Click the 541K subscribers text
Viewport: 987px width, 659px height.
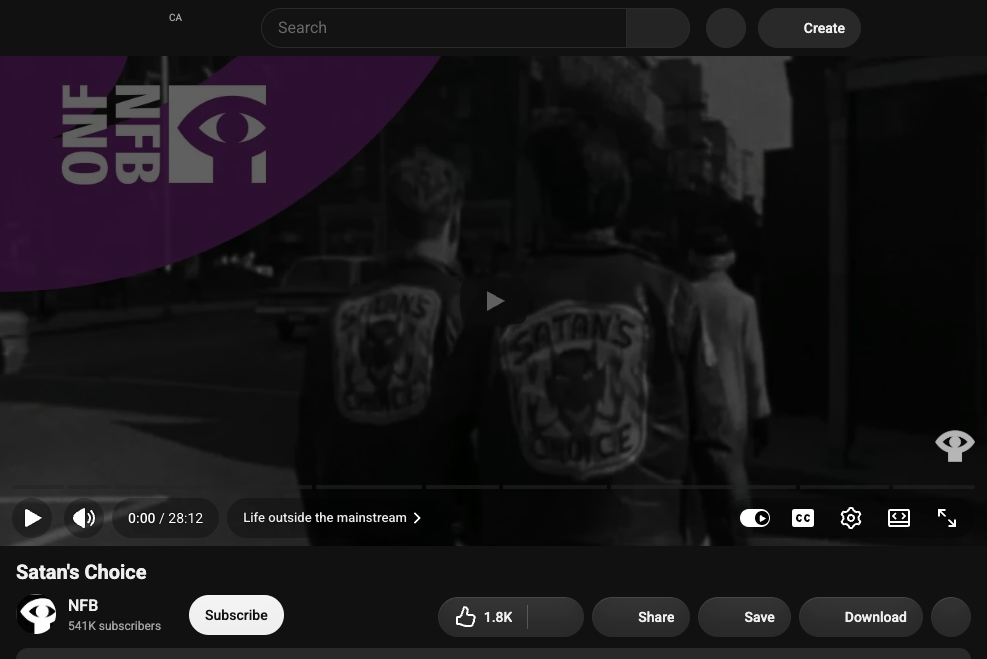tap(115, 626)
